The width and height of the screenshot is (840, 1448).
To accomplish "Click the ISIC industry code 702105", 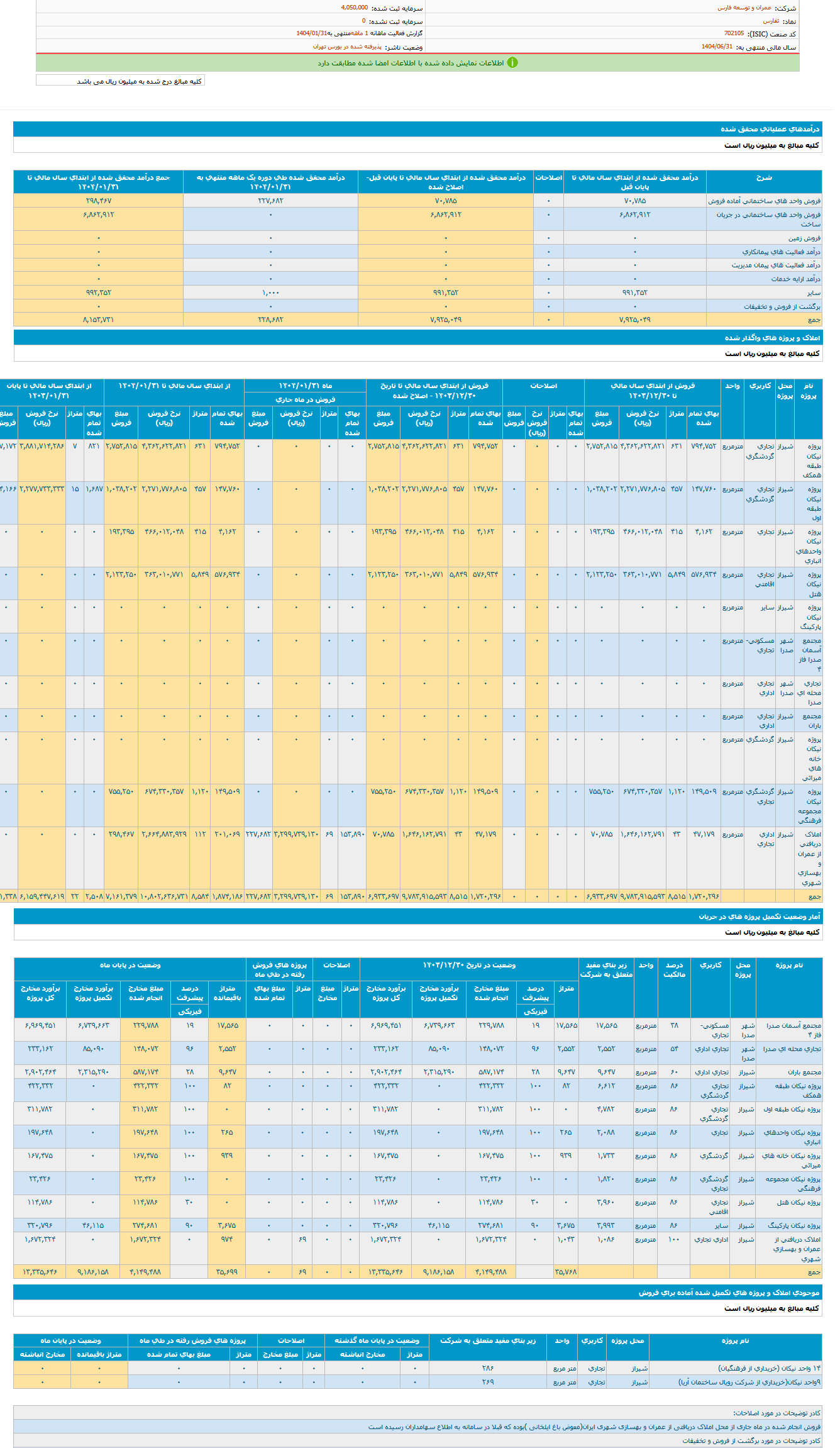I will click(734, 34).
